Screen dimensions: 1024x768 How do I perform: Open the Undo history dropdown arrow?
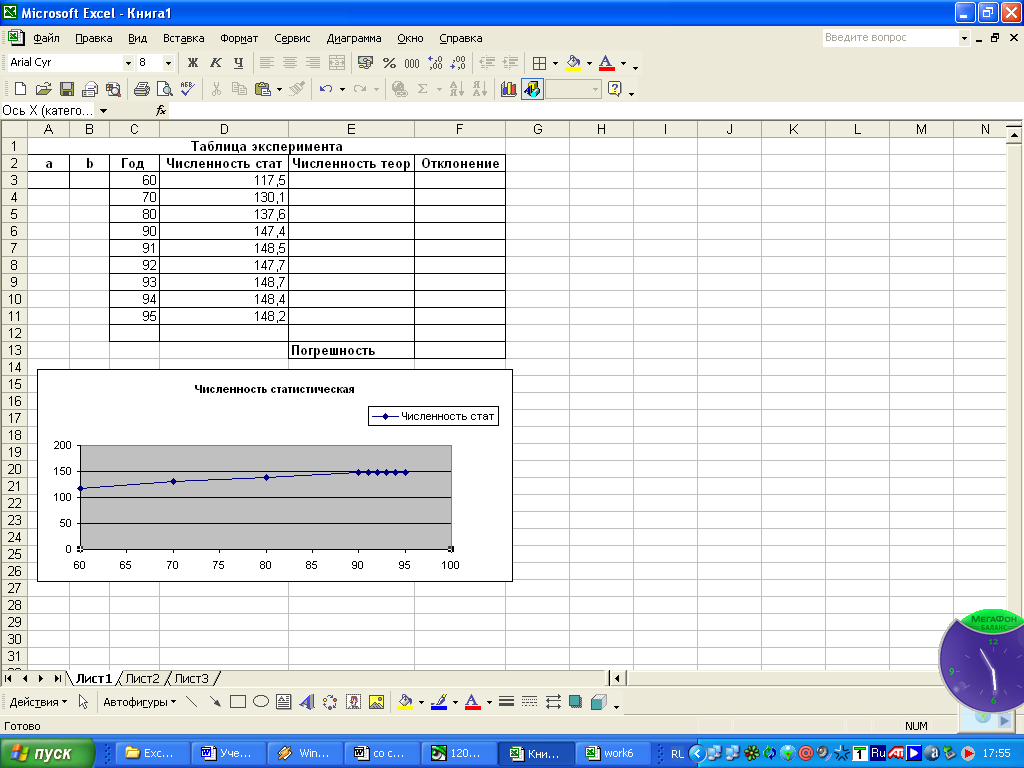pos(342,89)
